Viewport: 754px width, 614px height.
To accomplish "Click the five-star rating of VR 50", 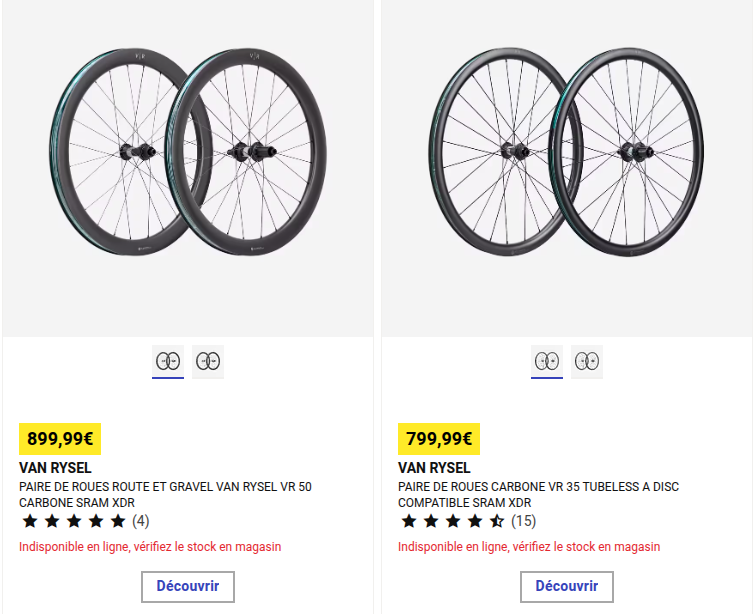I will (x=74, y=521).
